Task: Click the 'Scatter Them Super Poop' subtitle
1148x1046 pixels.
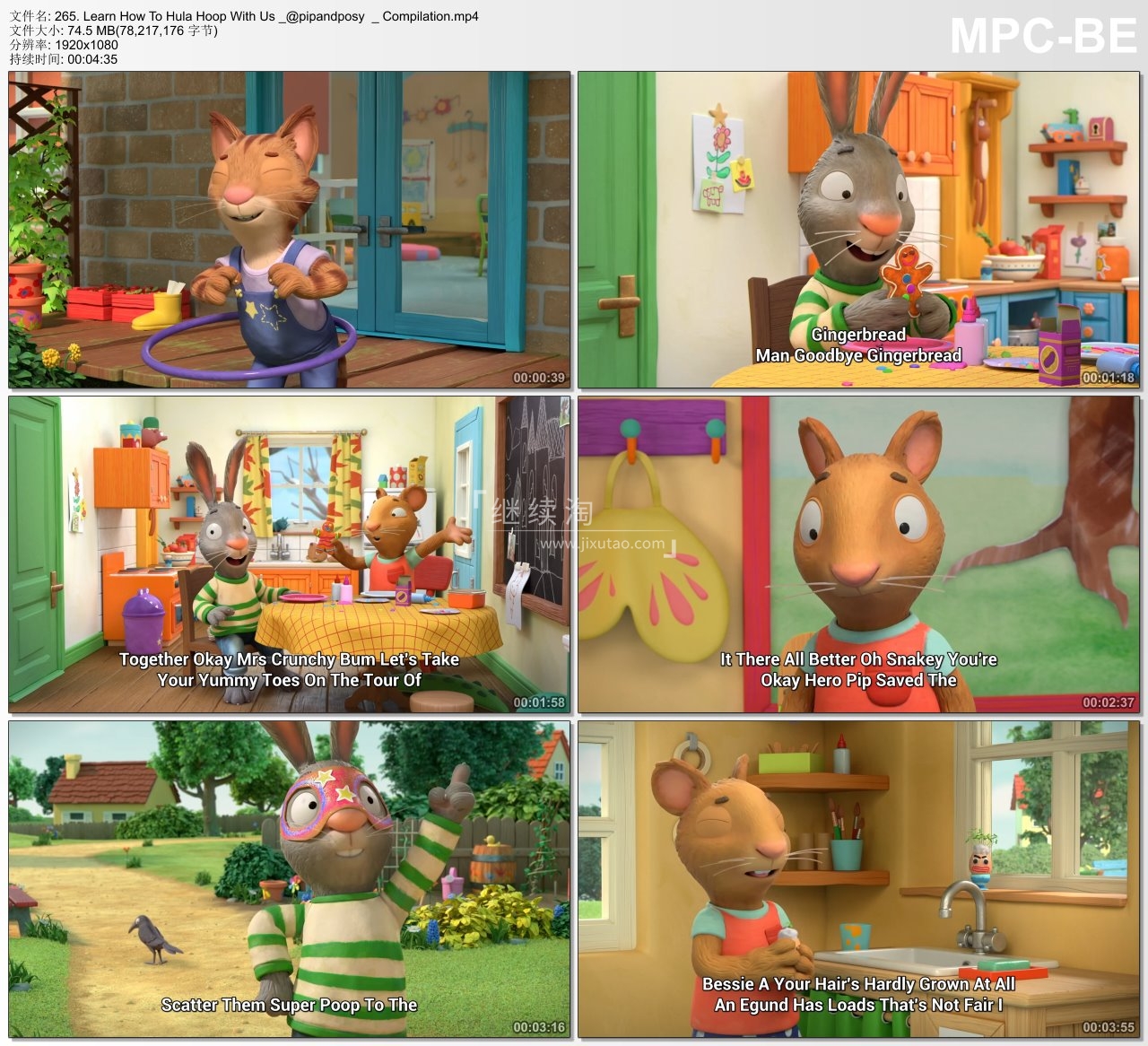Action: pos(289,1005)
